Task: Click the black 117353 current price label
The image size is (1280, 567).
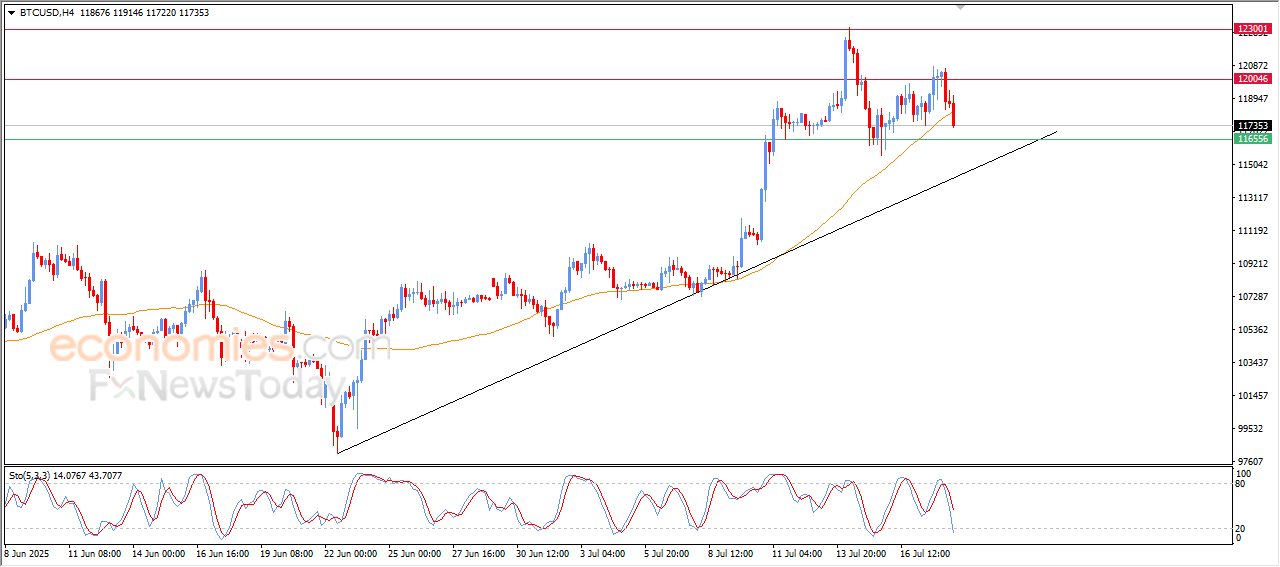Action: pyautogui.click(x=1253, y=126)
